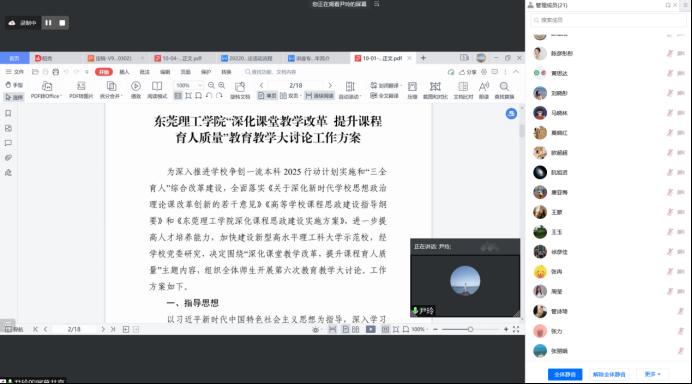
Task: Rotate page counter-clockwise arrow icon
Action: tap(209, 95)
